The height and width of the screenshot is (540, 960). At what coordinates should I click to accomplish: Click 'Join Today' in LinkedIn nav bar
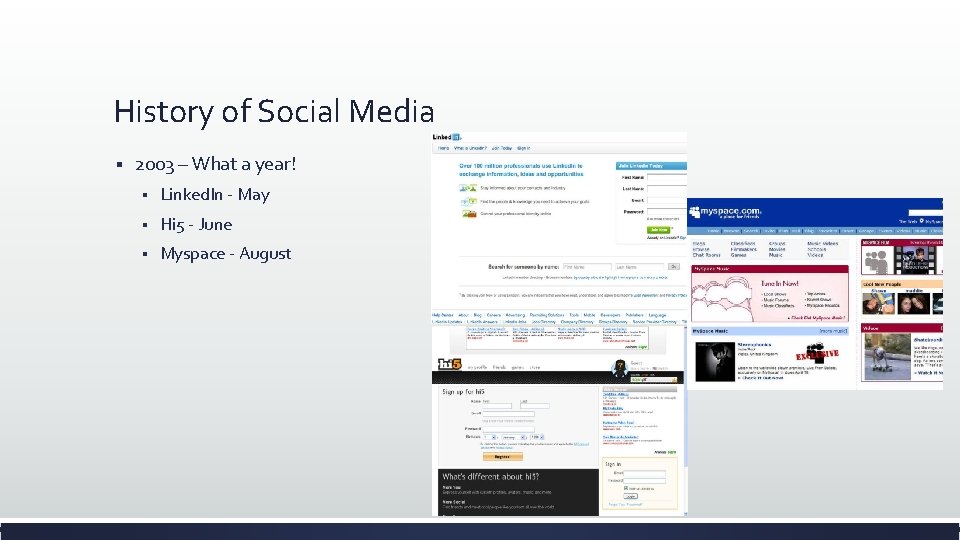click(x=502, y=148)
